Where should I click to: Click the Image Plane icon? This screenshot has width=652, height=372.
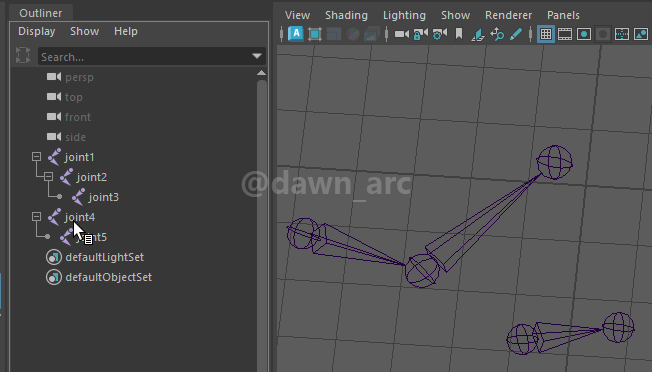[477, 34]
